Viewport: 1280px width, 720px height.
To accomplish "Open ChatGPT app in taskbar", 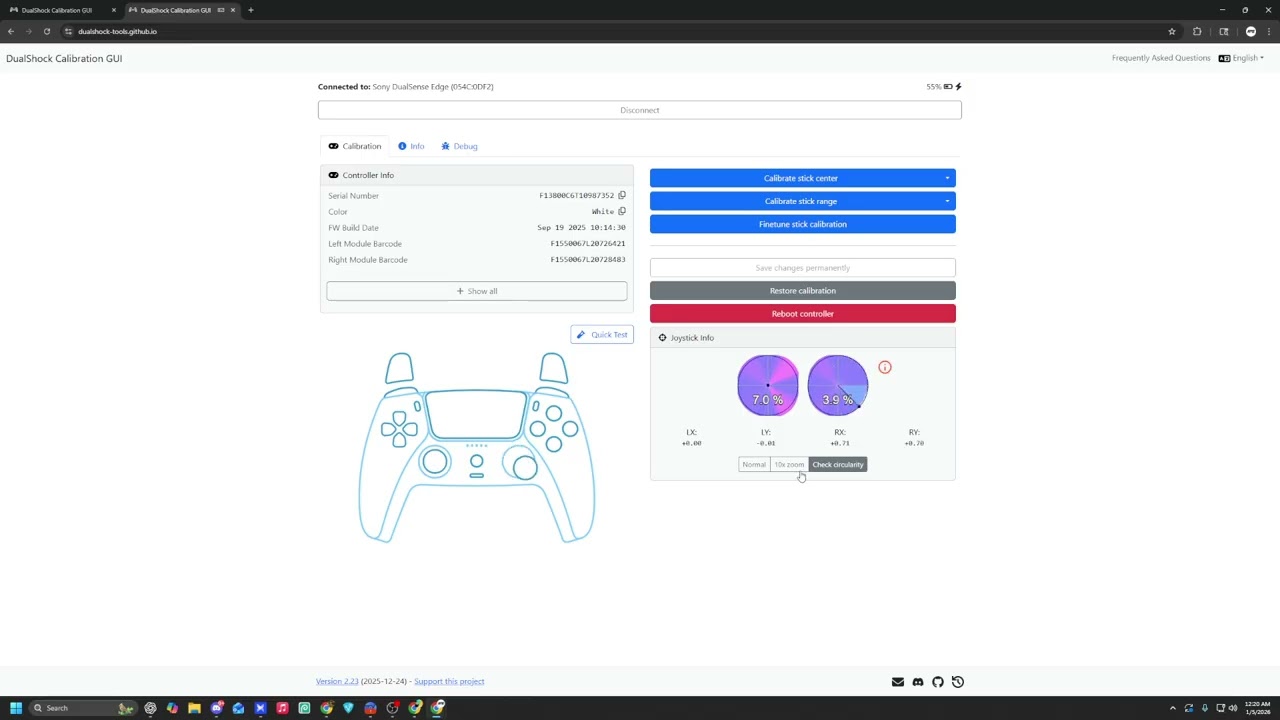I will click(150, 708).
